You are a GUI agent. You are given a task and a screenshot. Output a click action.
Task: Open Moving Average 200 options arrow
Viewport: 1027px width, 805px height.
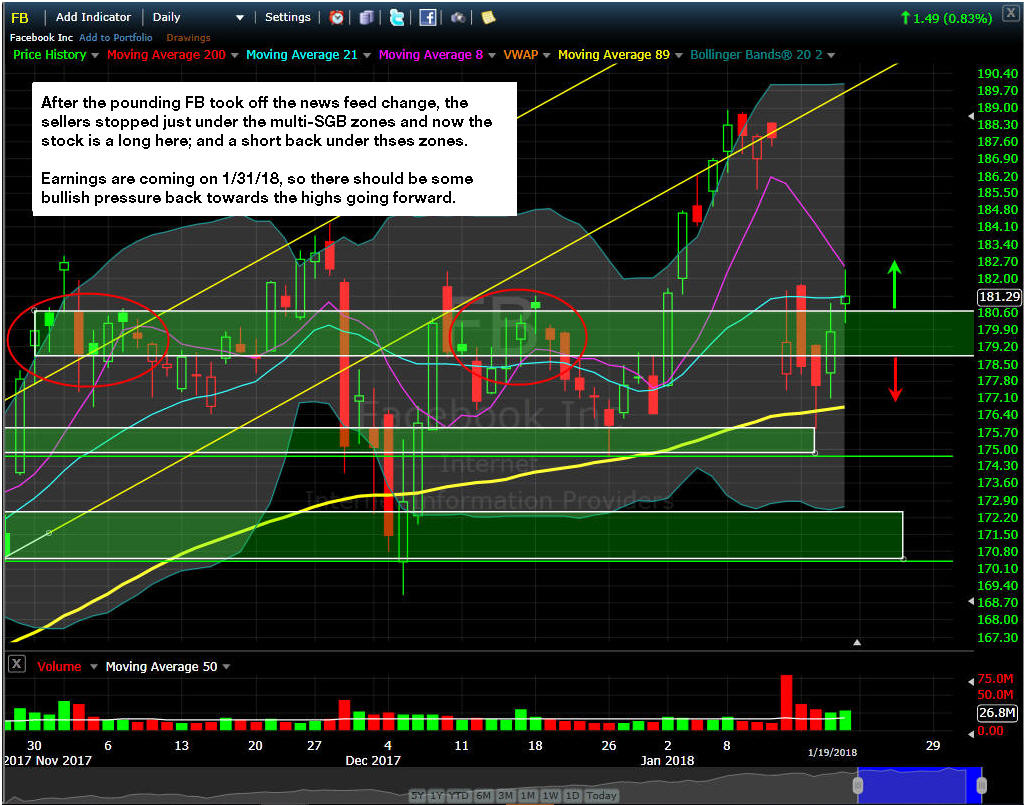coord(234,56)
